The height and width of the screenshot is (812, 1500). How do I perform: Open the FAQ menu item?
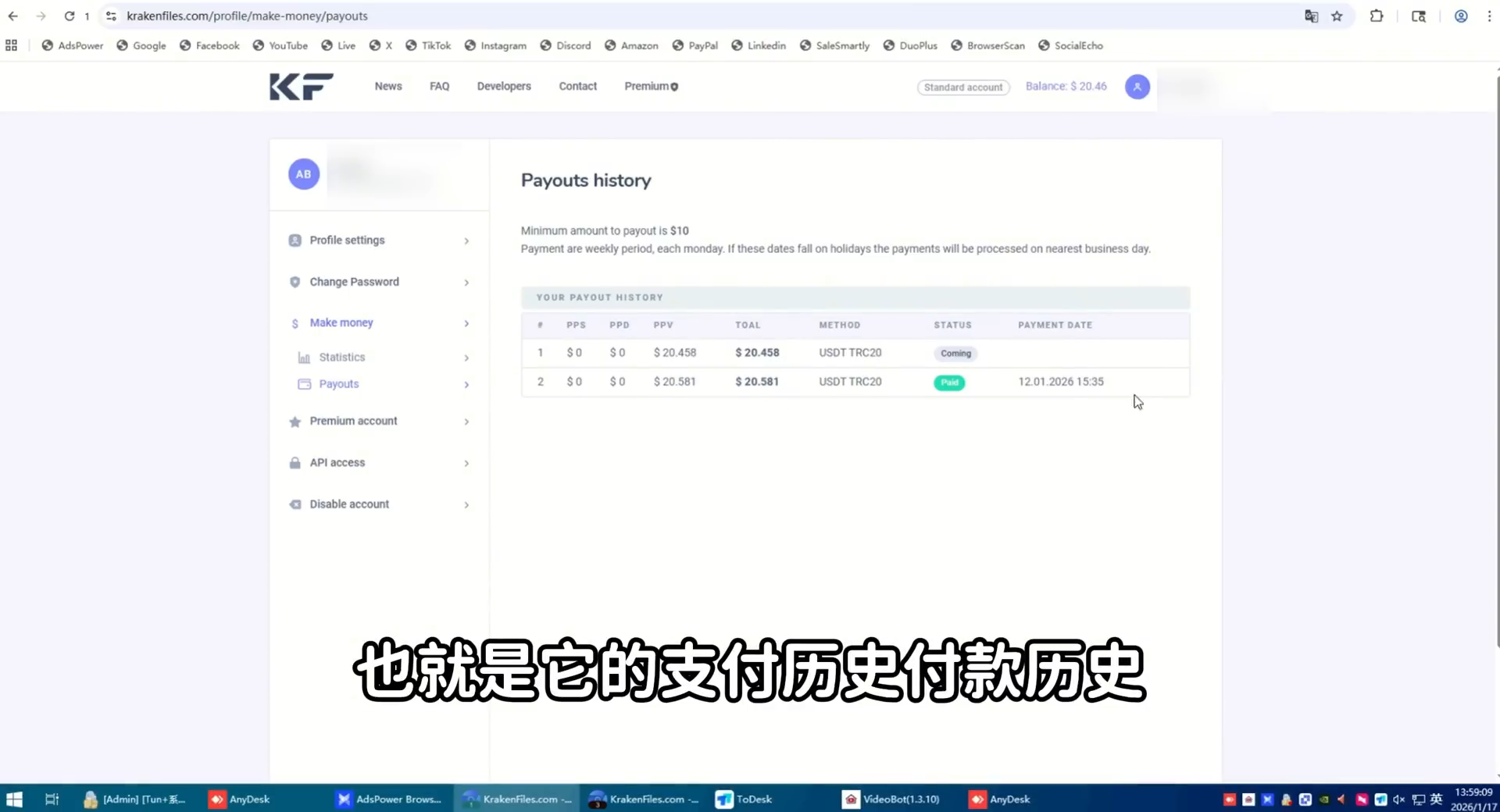point(439,87)
